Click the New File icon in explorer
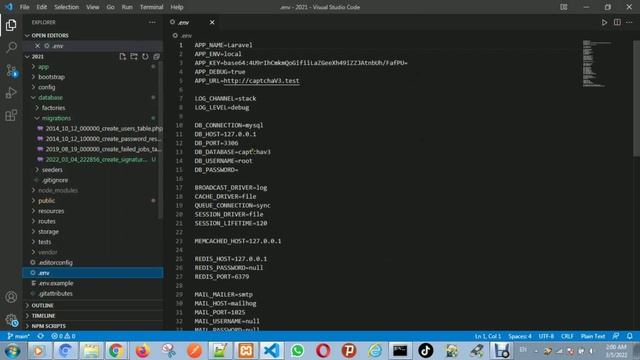640x360 pixels. coord(122,57)
